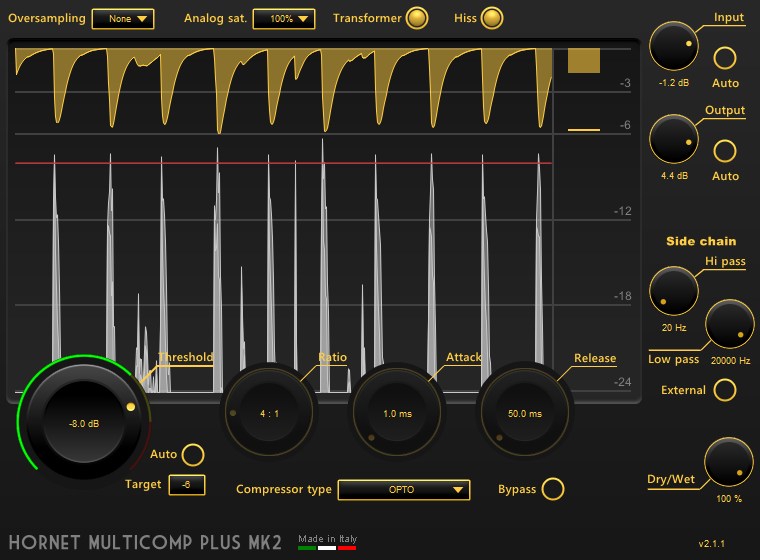The width and height of the screenshot is (760, 560).
Task: Click the Output gain knob
Action: pyautogui.click(x=673, y=139)
